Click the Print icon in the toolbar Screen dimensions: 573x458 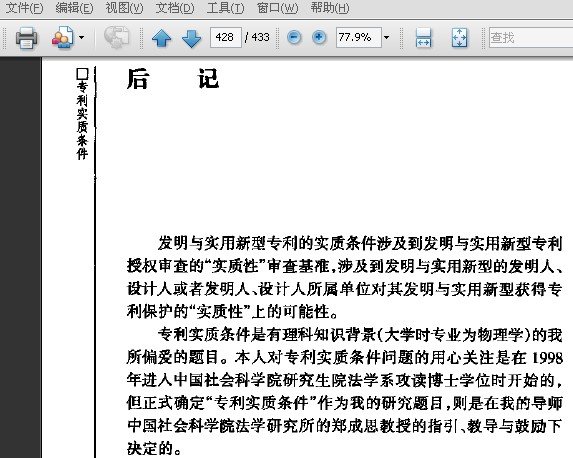tap(26, 37)
